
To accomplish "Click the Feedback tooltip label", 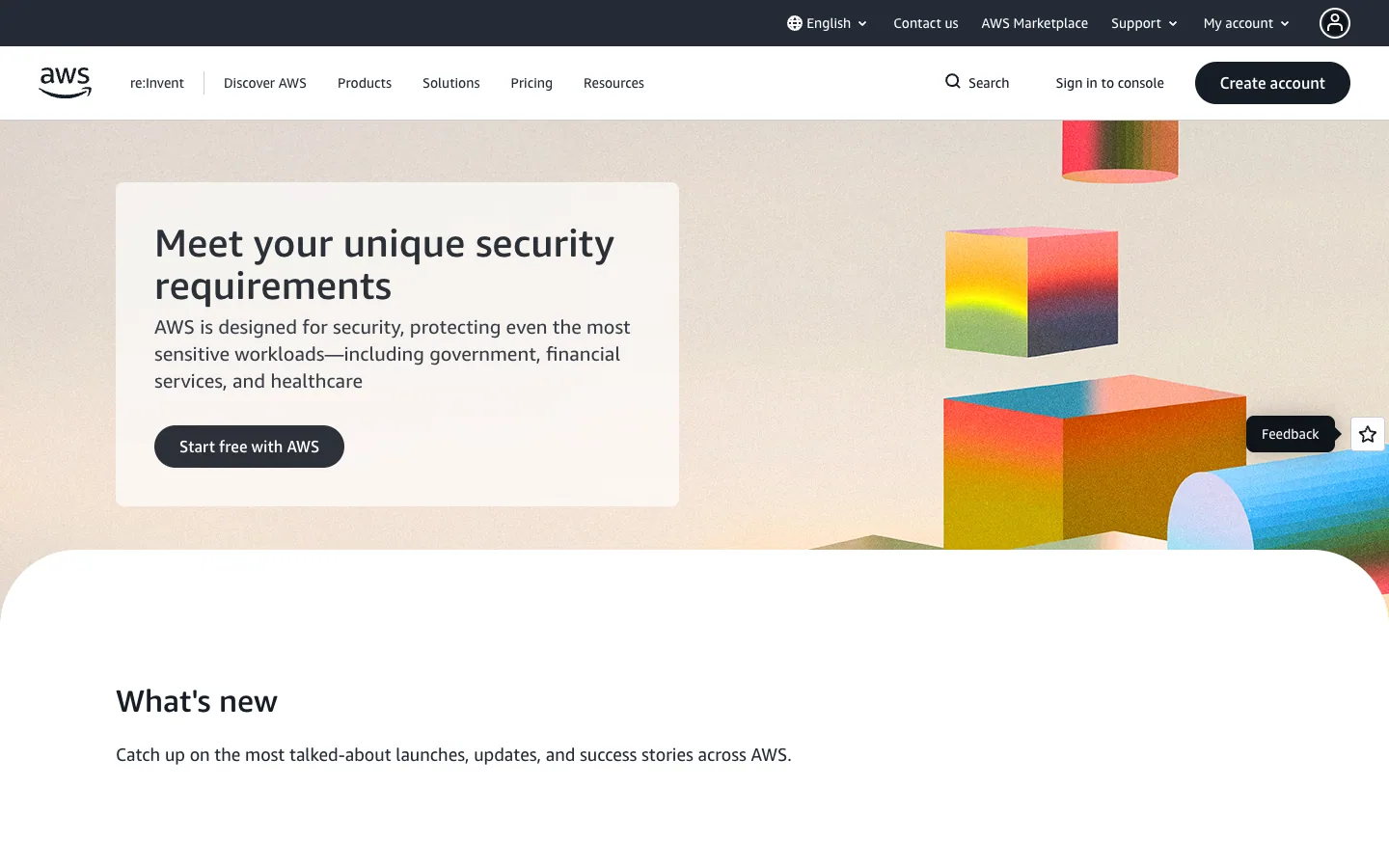I will click(x=1291, y=434).
